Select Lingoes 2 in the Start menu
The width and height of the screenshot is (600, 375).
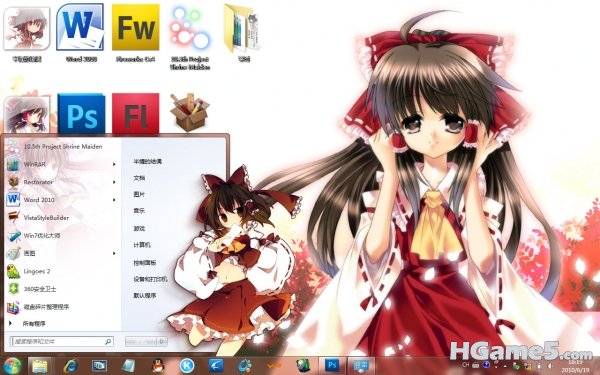coord(38,271)
